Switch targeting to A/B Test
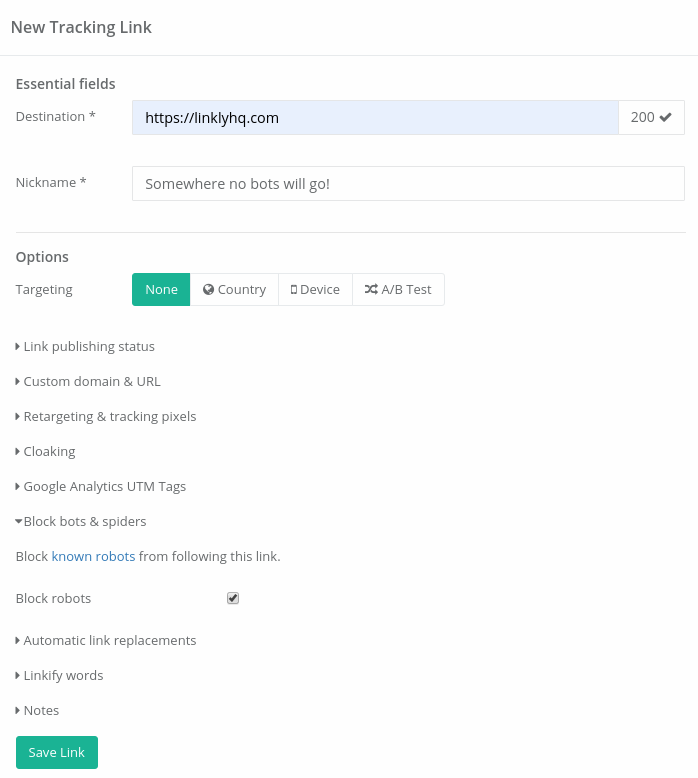 click(398, 289)
